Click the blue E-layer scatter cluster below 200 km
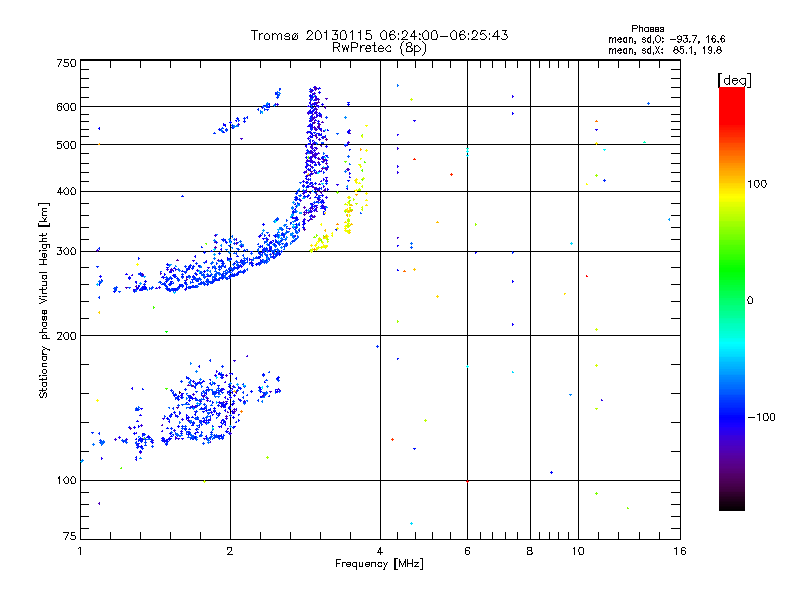This screenshot has height=600, width=800. pos(202,403)
